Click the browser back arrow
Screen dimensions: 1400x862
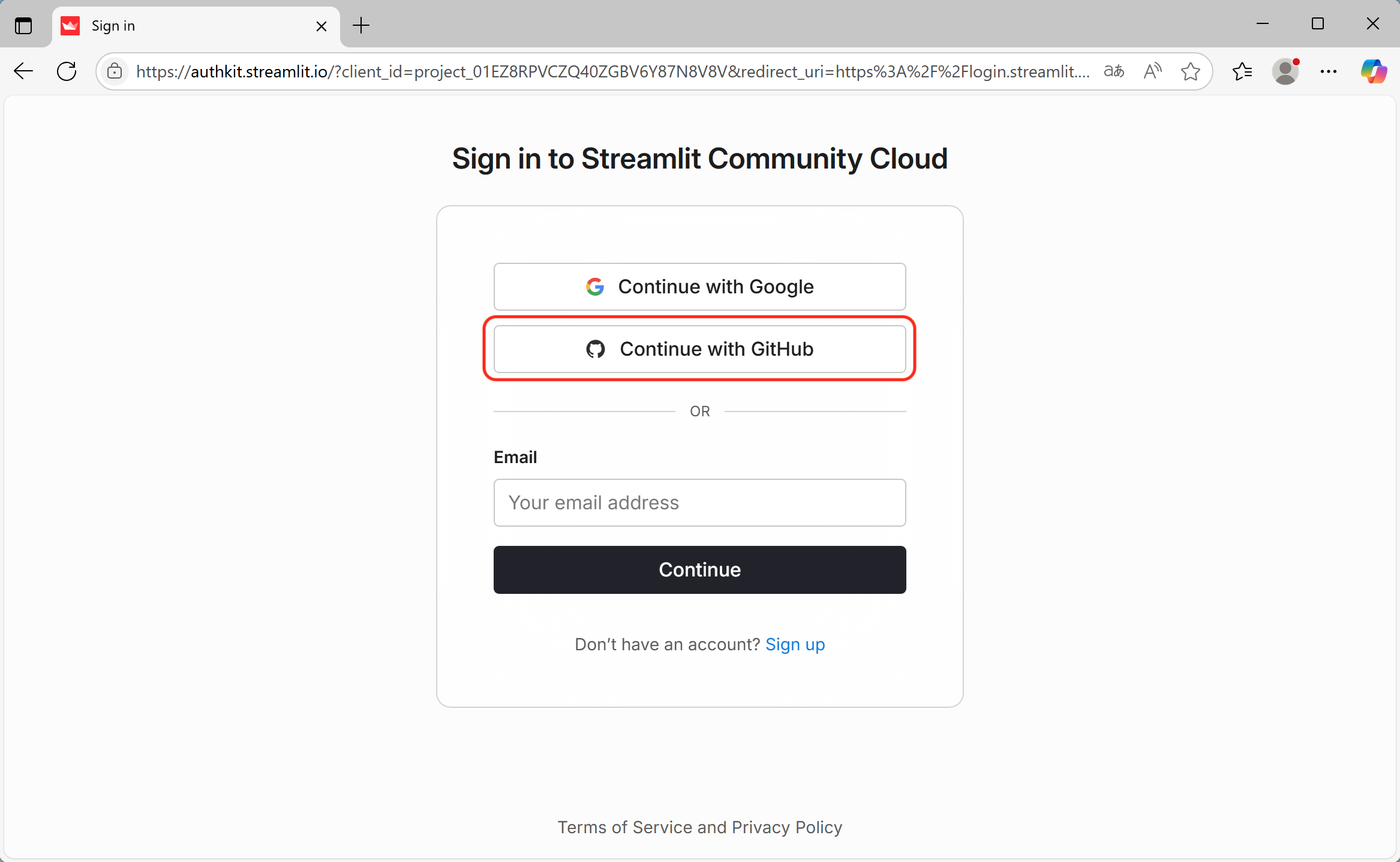click(x=23, y=71)
